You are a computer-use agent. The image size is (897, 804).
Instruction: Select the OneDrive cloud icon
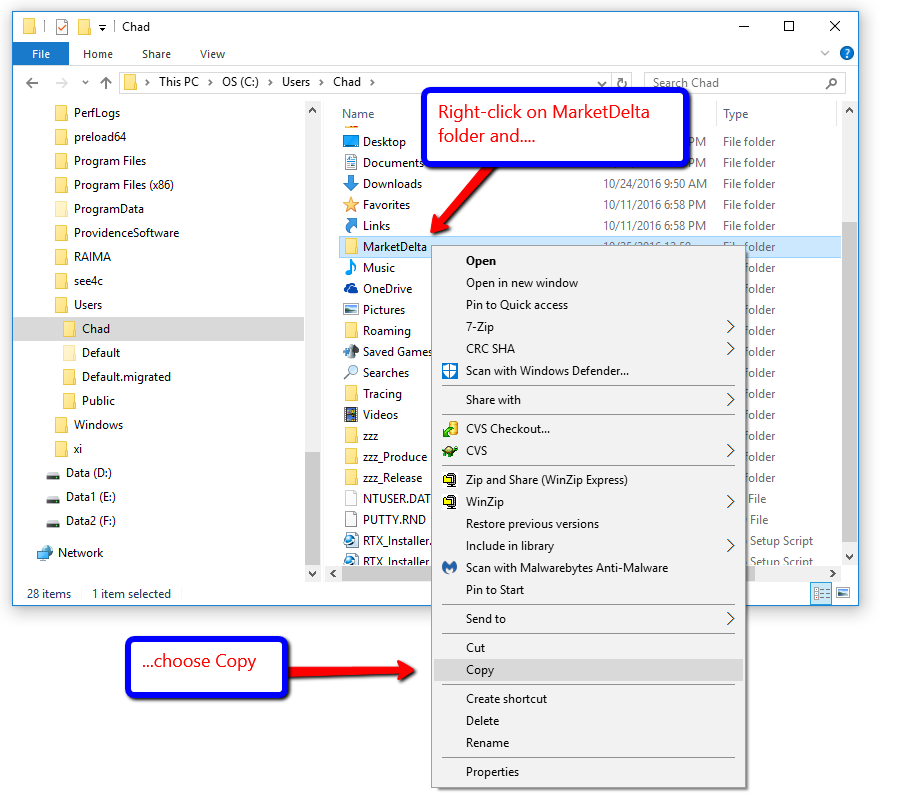[351, 288]
